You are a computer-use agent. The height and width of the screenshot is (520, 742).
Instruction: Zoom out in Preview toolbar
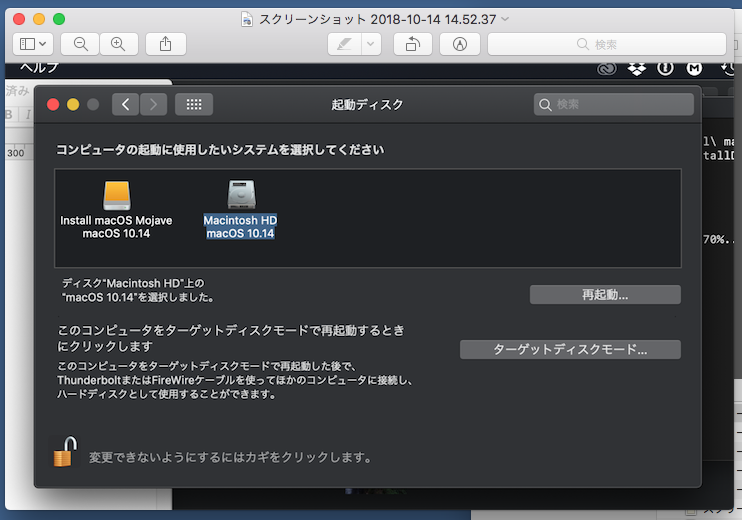[x=80, y=44]
